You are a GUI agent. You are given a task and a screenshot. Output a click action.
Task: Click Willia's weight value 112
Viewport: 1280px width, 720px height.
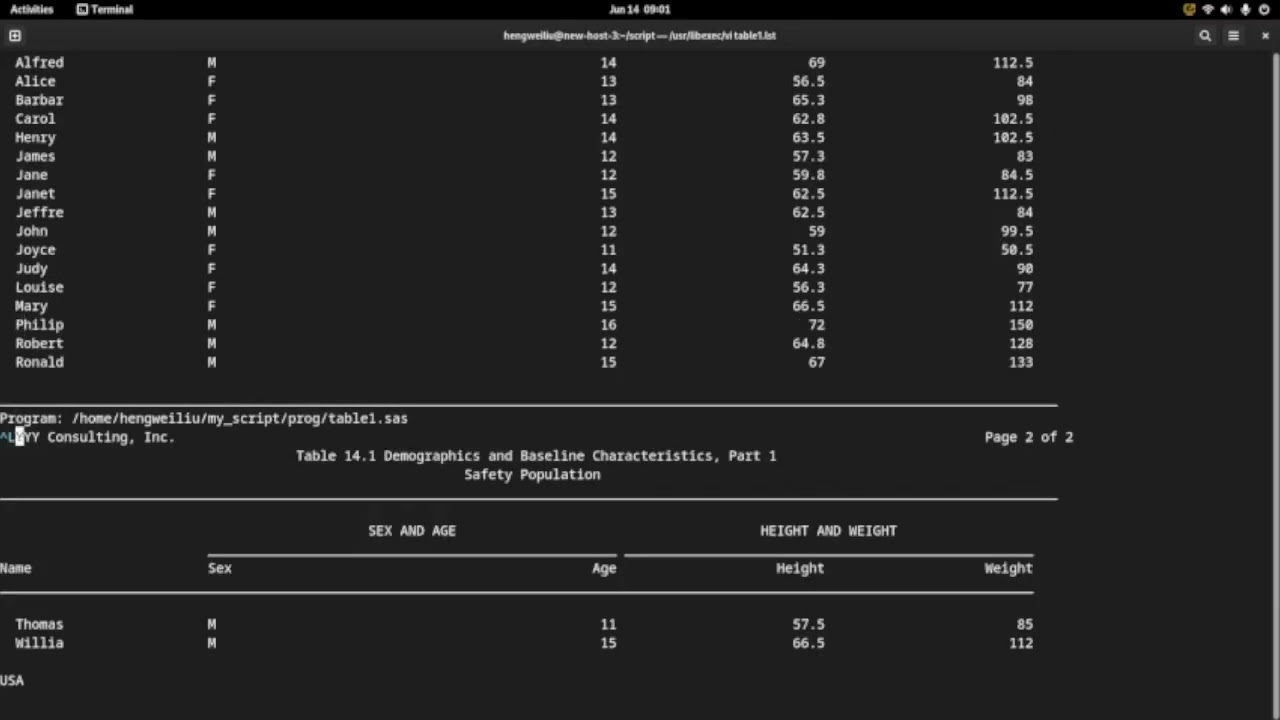[x=1020, y=643]
